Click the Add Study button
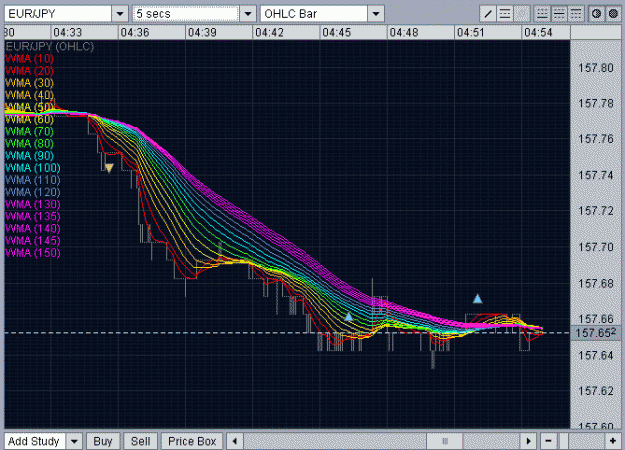 click(35, 441)
